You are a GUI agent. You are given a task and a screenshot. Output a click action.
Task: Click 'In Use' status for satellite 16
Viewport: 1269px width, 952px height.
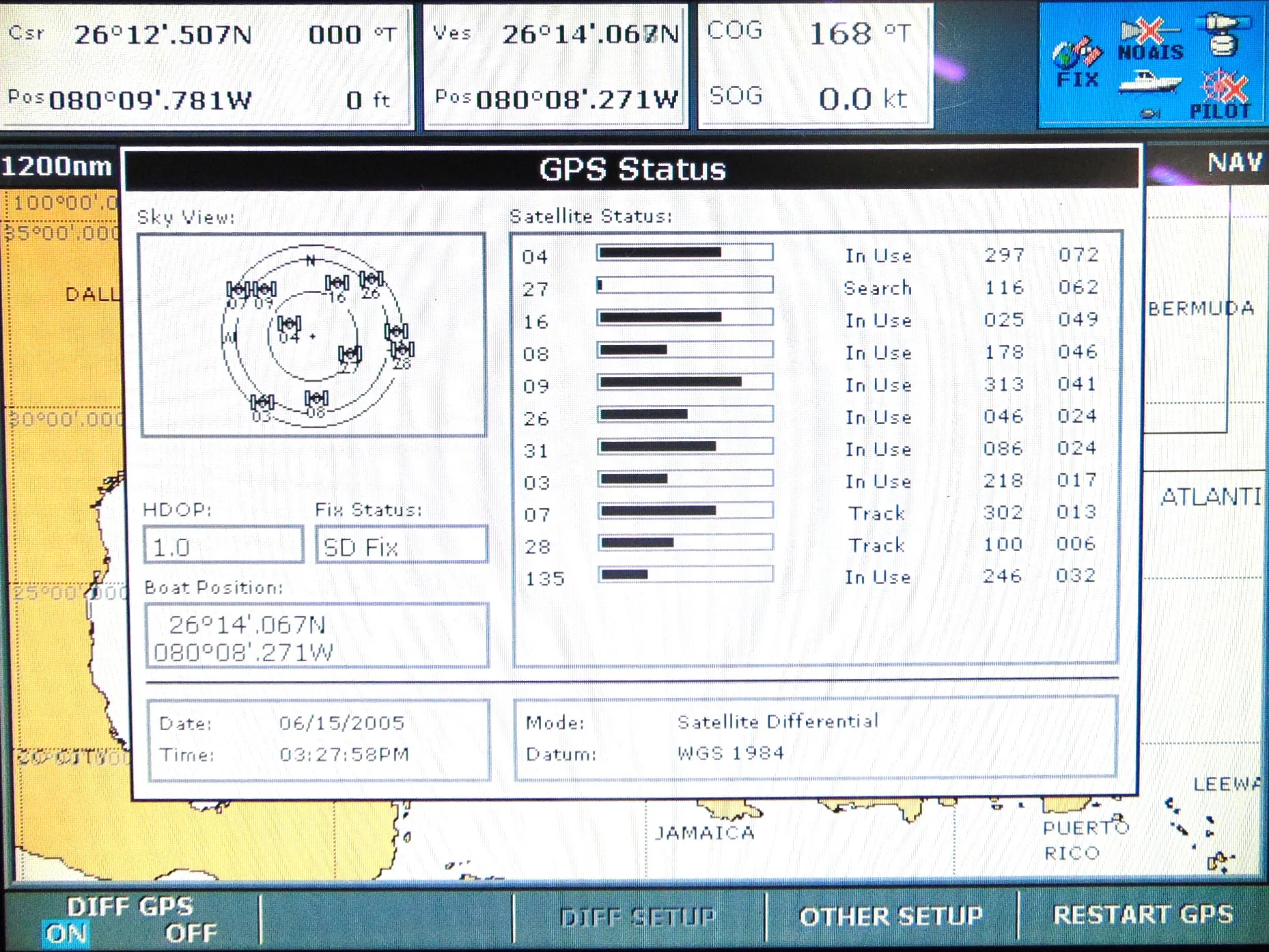878,320
